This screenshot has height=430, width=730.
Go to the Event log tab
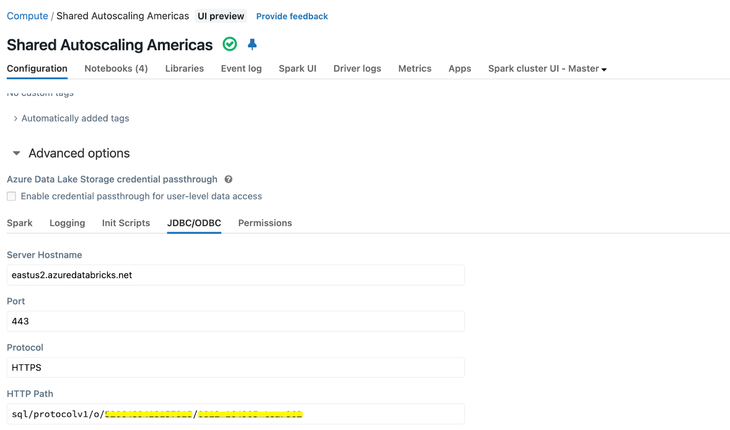click(241, 69)
